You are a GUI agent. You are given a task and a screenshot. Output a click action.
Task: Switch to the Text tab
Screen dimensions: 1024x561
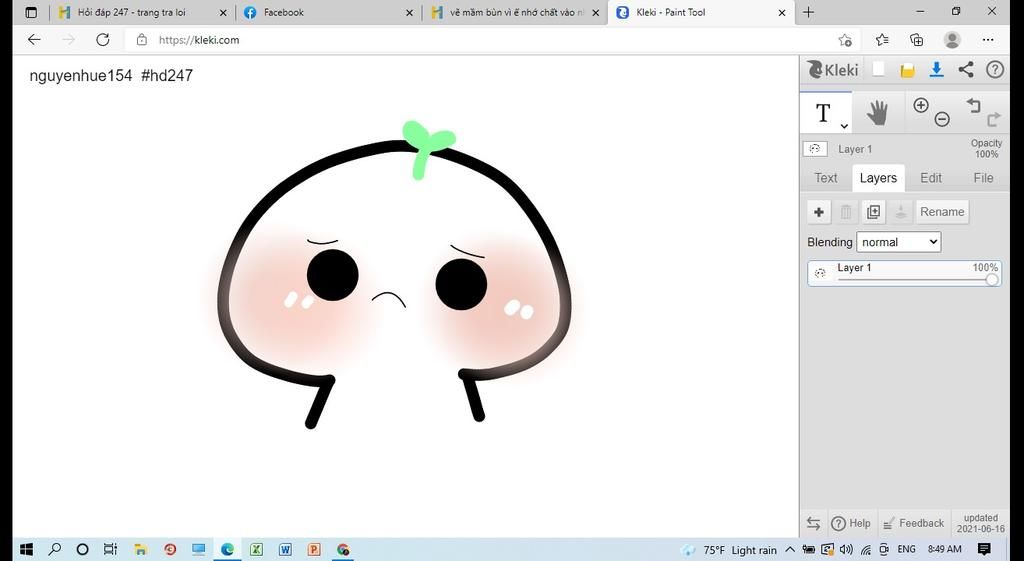coord(825,178)
